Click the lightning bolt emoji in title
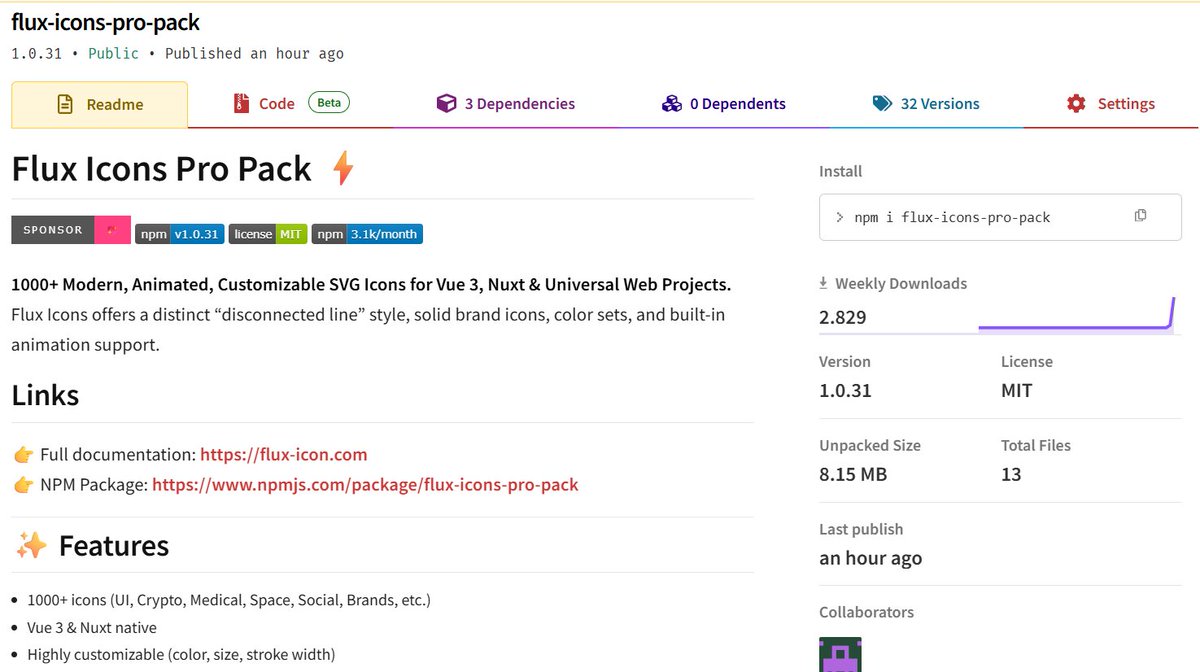 tap(343, 168)
